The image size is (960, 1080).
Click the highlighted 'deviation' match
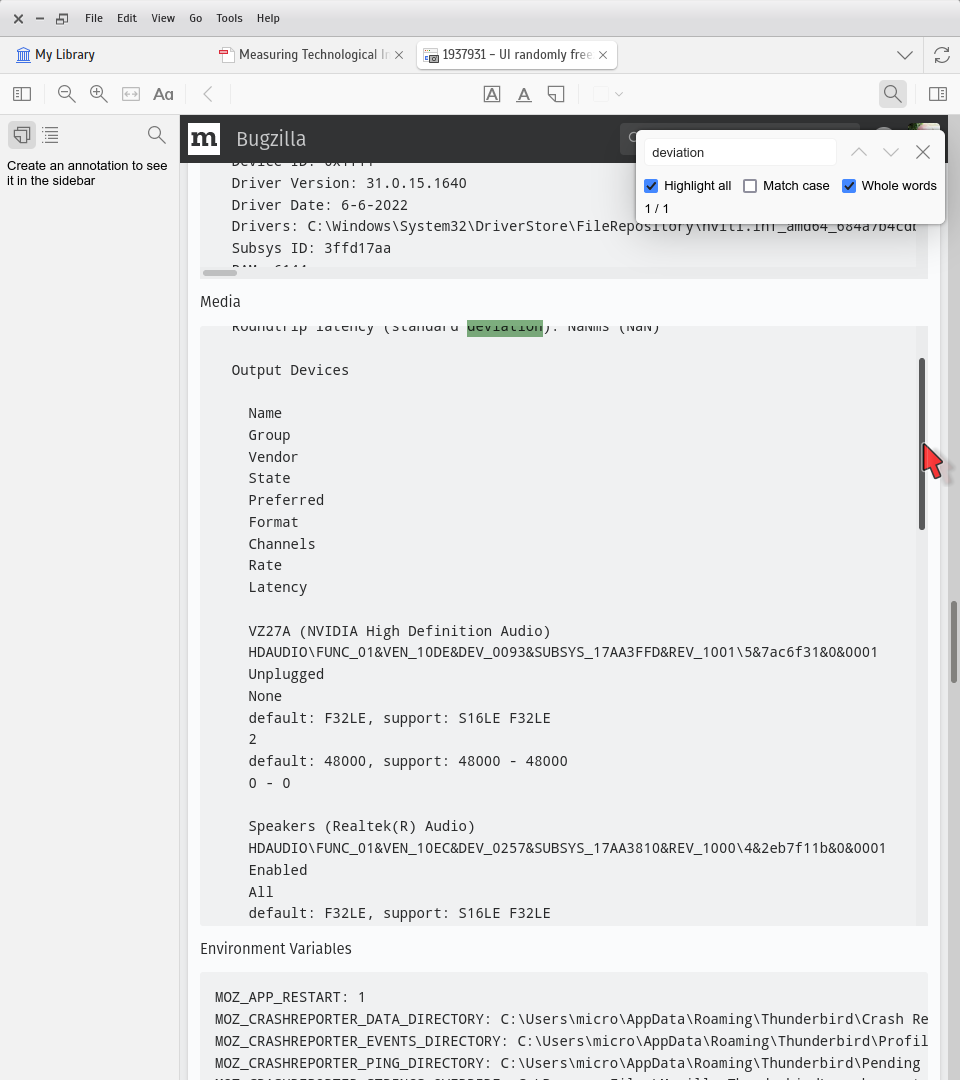pos(505,329)
